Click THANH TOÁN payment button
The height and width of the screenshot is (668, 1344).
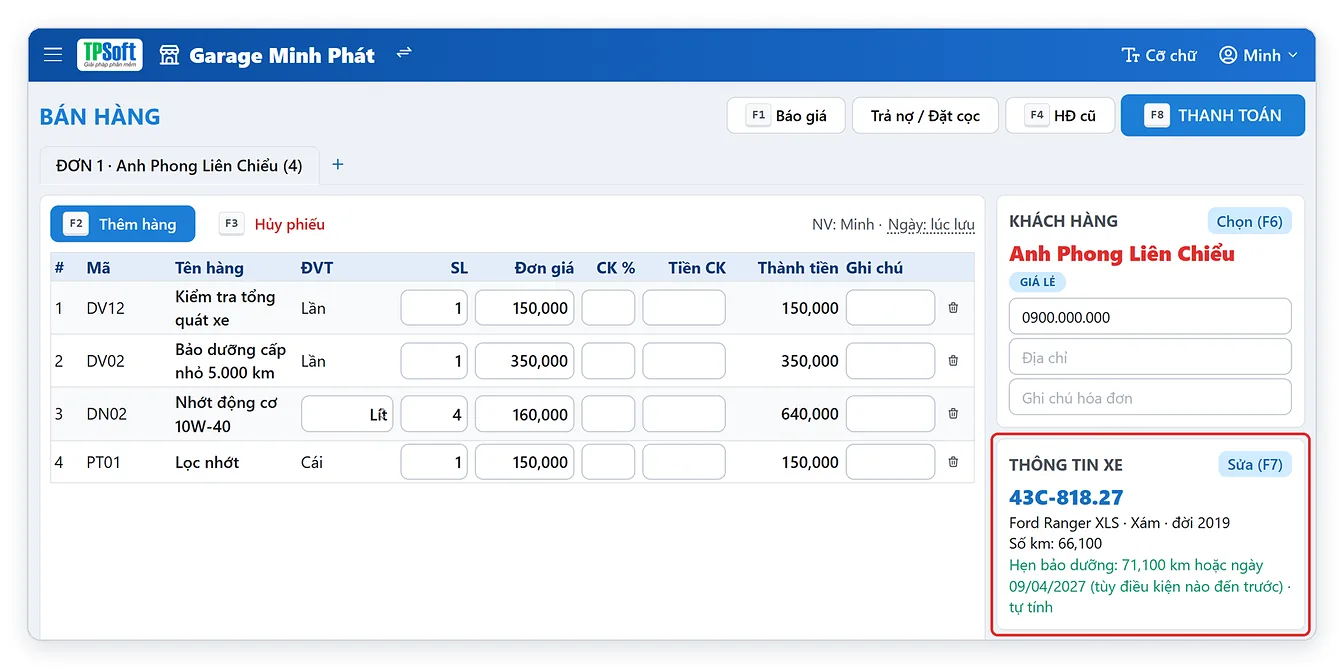tap(1213, 115)
